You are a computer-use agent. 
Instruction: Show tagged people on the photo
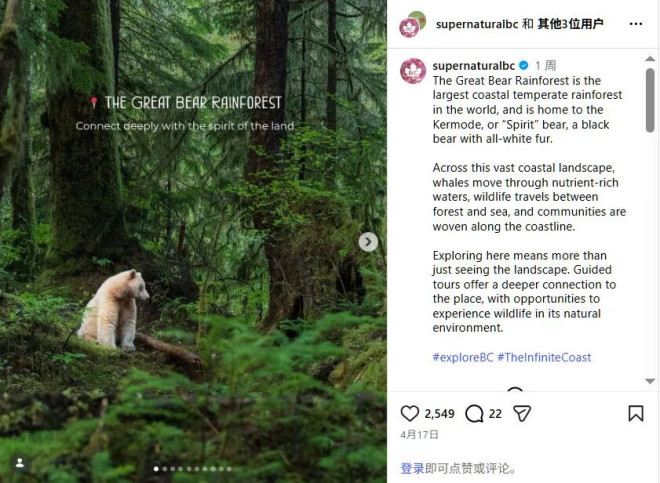coord(18,463)
